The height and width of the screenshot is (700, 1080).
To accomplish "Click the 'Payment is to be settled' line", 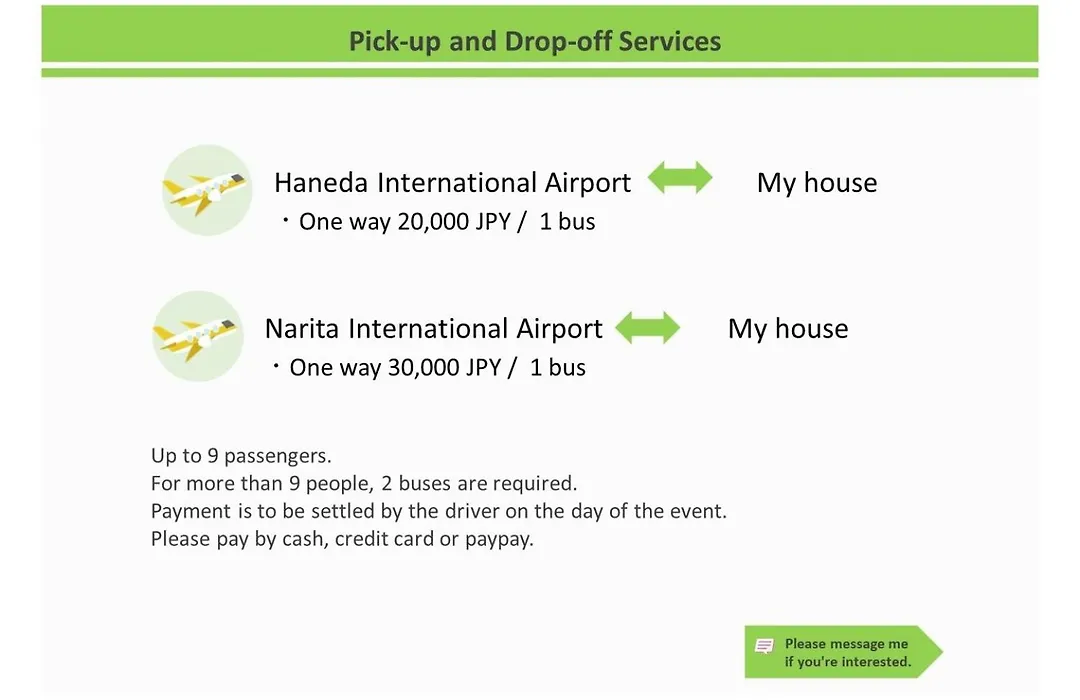I will [439, 511].
